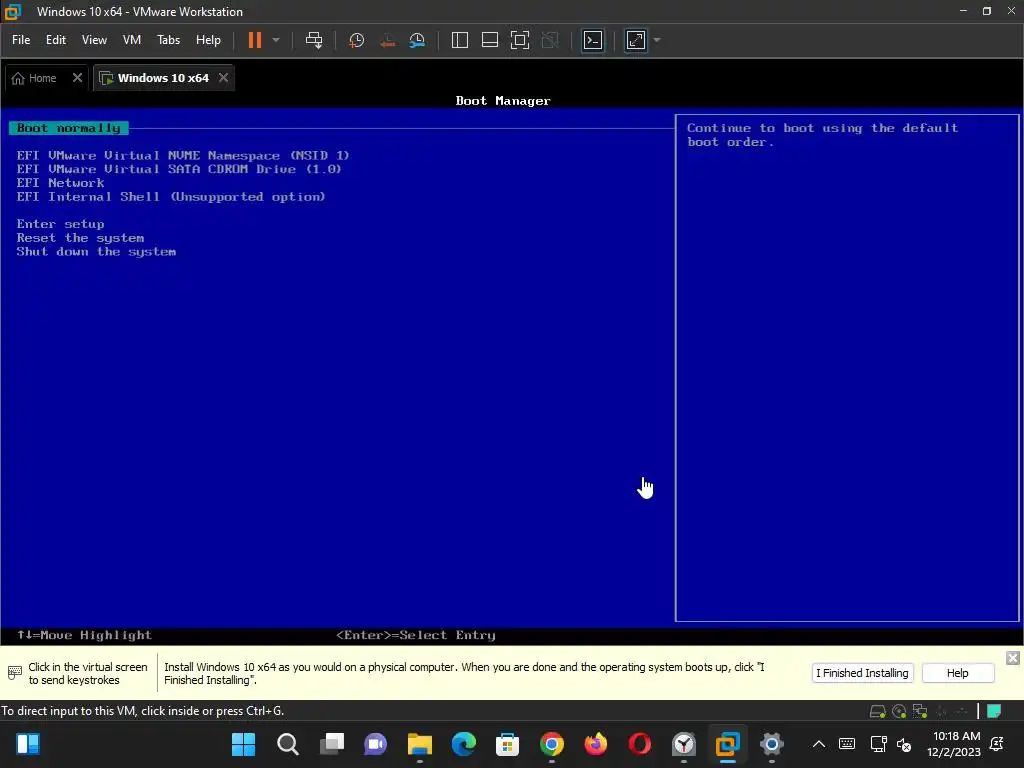Select EFI Internal Shell (Unsupported option)
This screenshot has height=768, width=1024.
170,197
